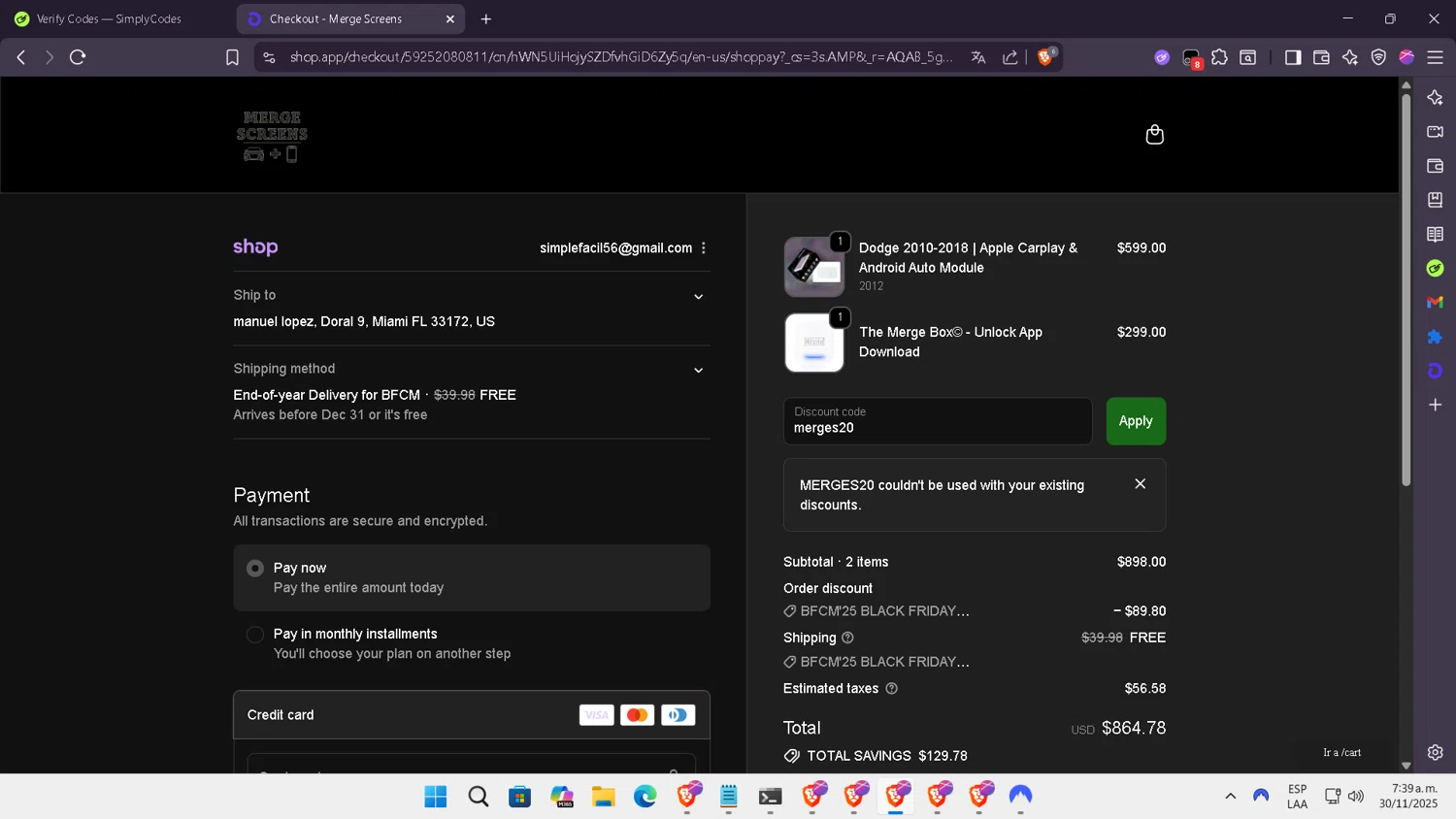1456x819 pixels.
Task: Open File Explorer from taskbar
Action: pos(604,797)
